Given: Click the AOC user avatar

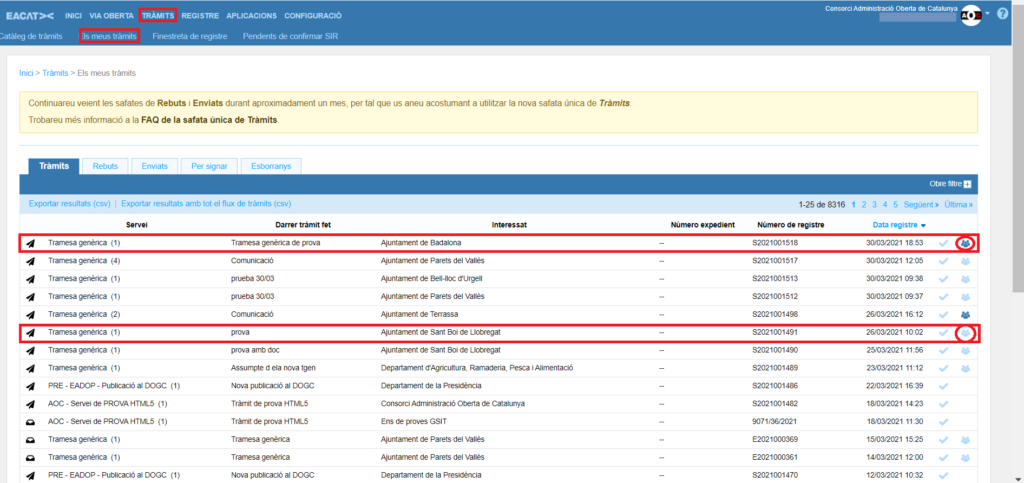Looking at the screenshot, I should point(970,16).
